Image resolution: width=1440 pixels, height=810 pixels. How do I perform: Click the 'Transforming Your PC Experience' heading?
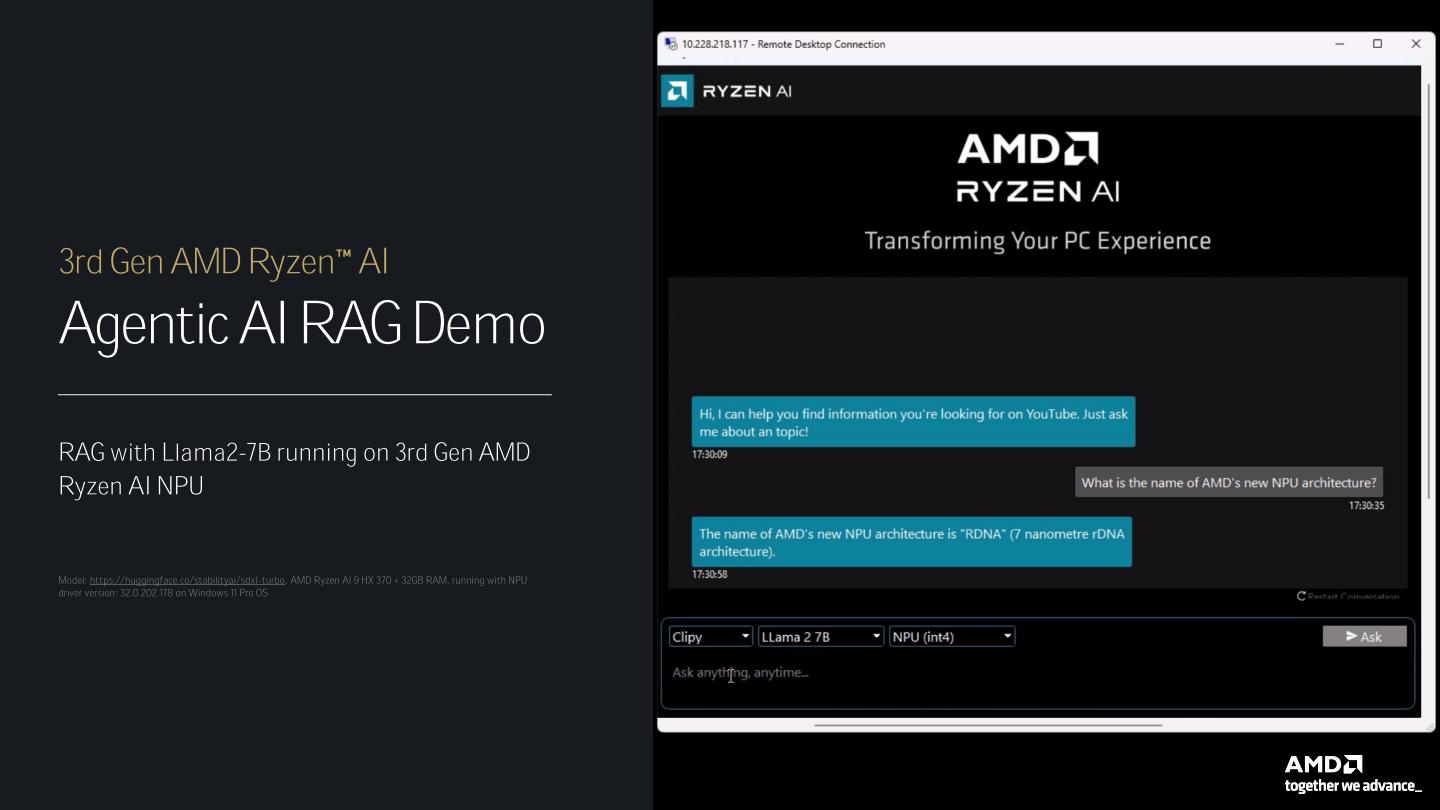[1037, 241]
